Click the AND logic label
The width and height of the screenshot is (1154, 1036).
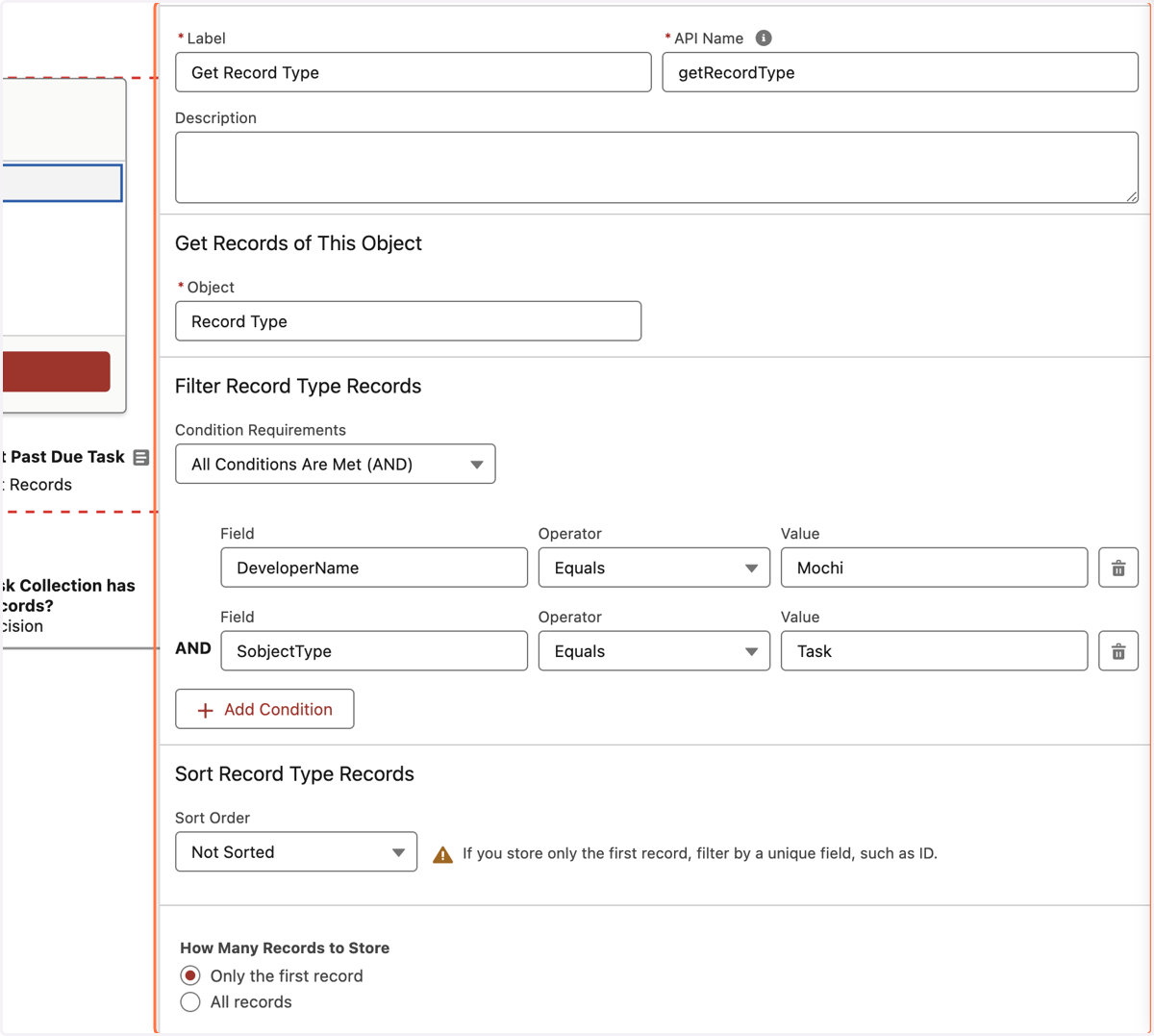tap(193, 648)
